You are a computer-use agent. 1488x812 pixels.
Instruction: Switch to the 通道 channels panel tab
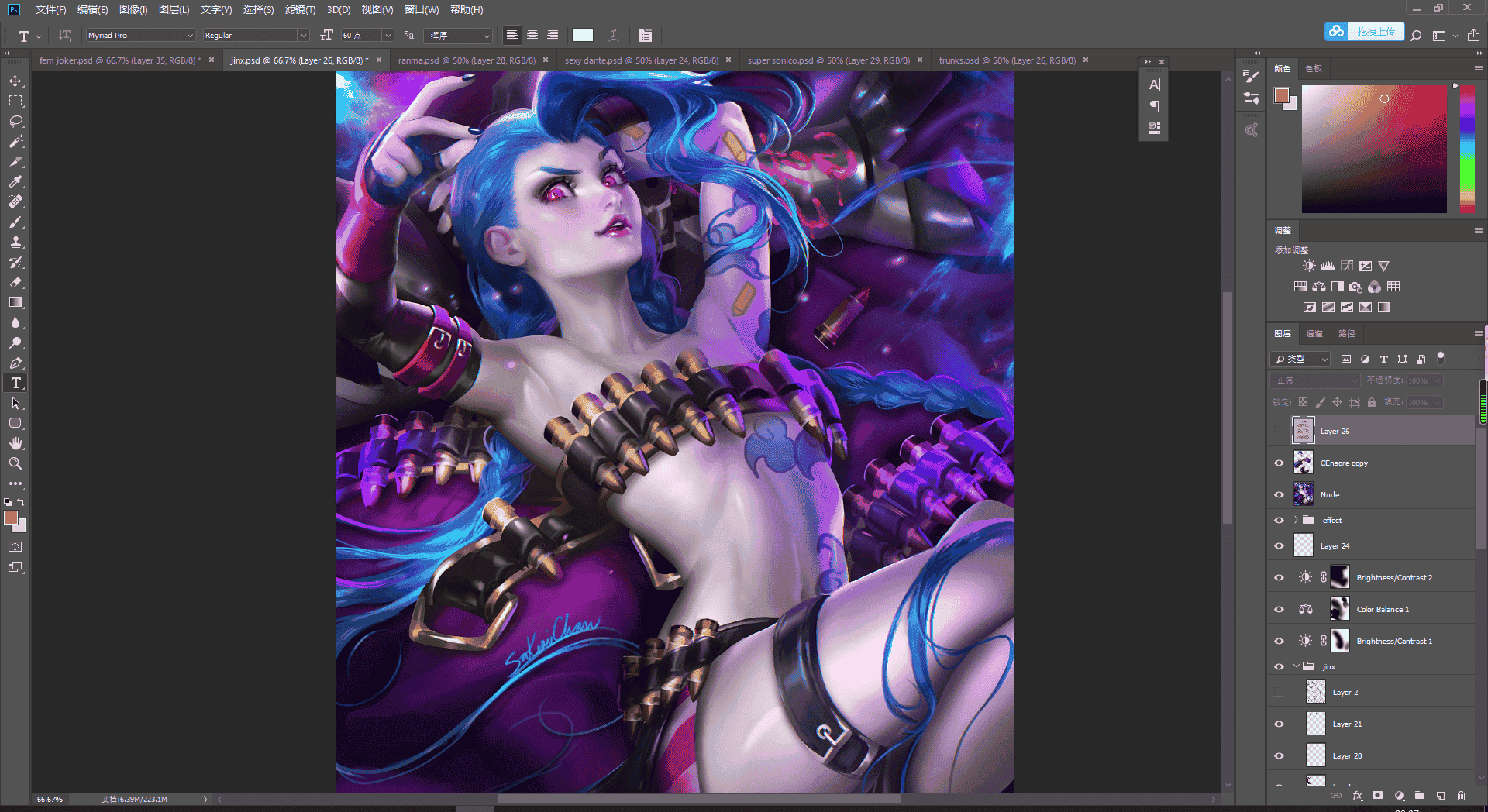[x=1314, y=334]
